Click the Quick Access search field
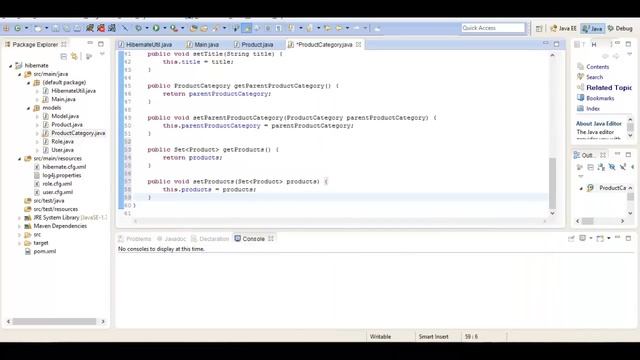640x360 pixels. (x=493, y=28)
